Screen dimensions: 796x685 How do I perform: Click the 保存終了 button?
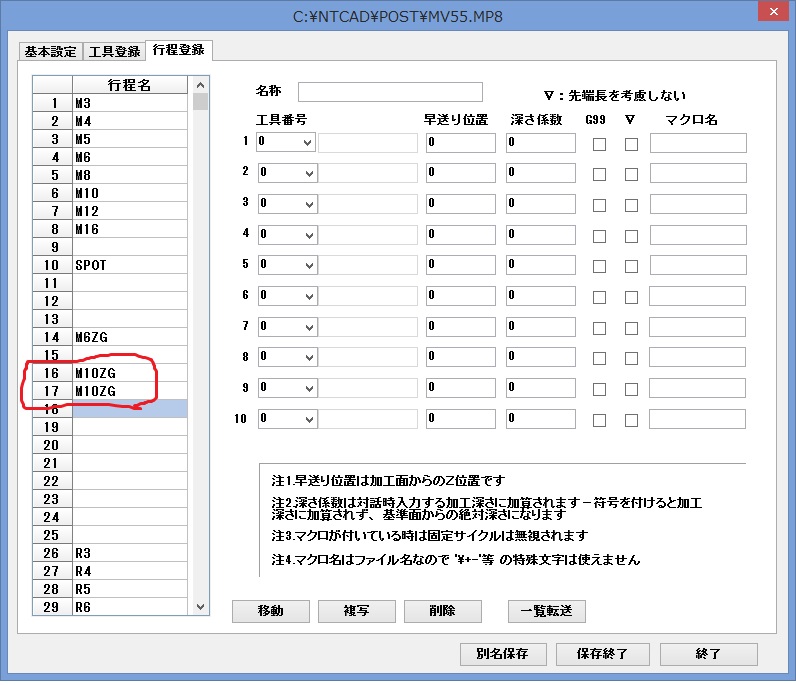pos(602,654)
